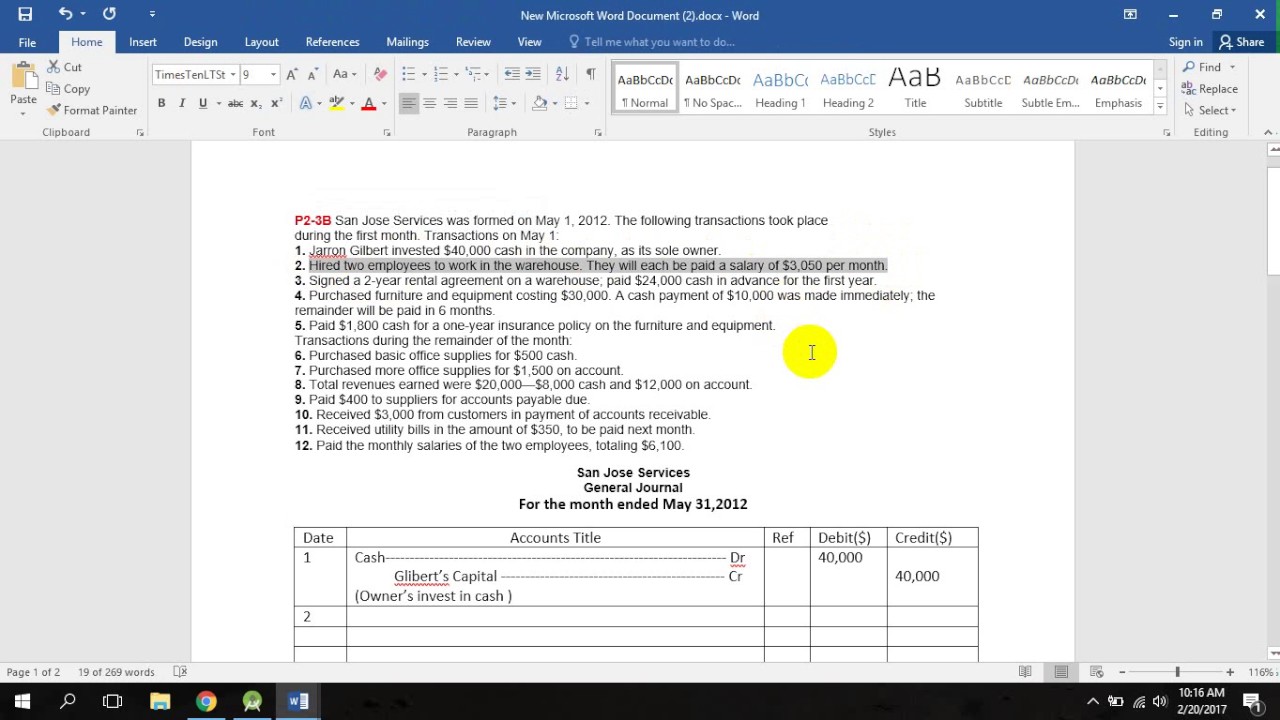Toggle strikethrough formatting
1280x720 pixels.
tap(235, 103)
